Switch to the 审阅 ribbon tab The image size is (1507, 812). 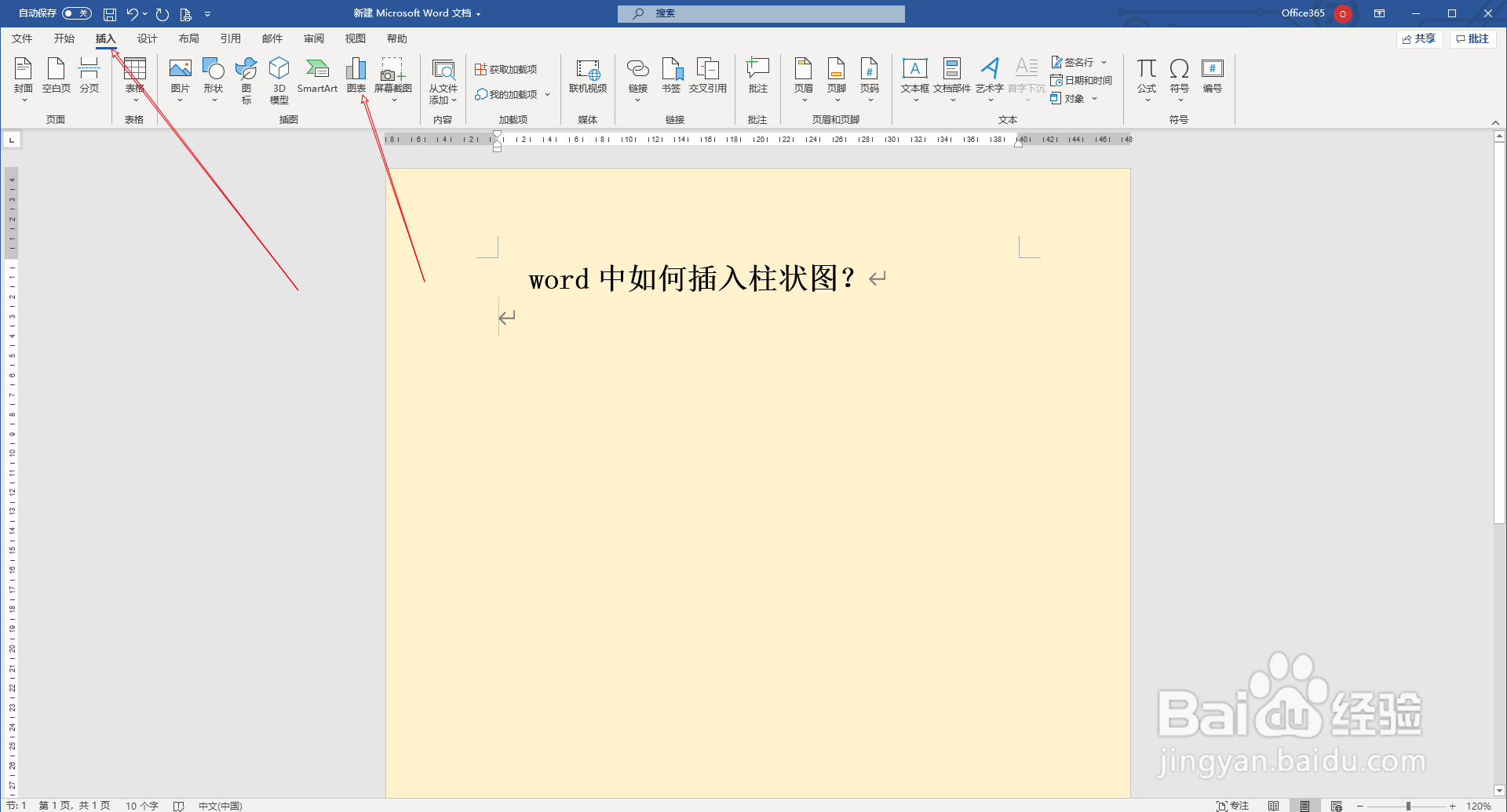[x=314, y=38]
